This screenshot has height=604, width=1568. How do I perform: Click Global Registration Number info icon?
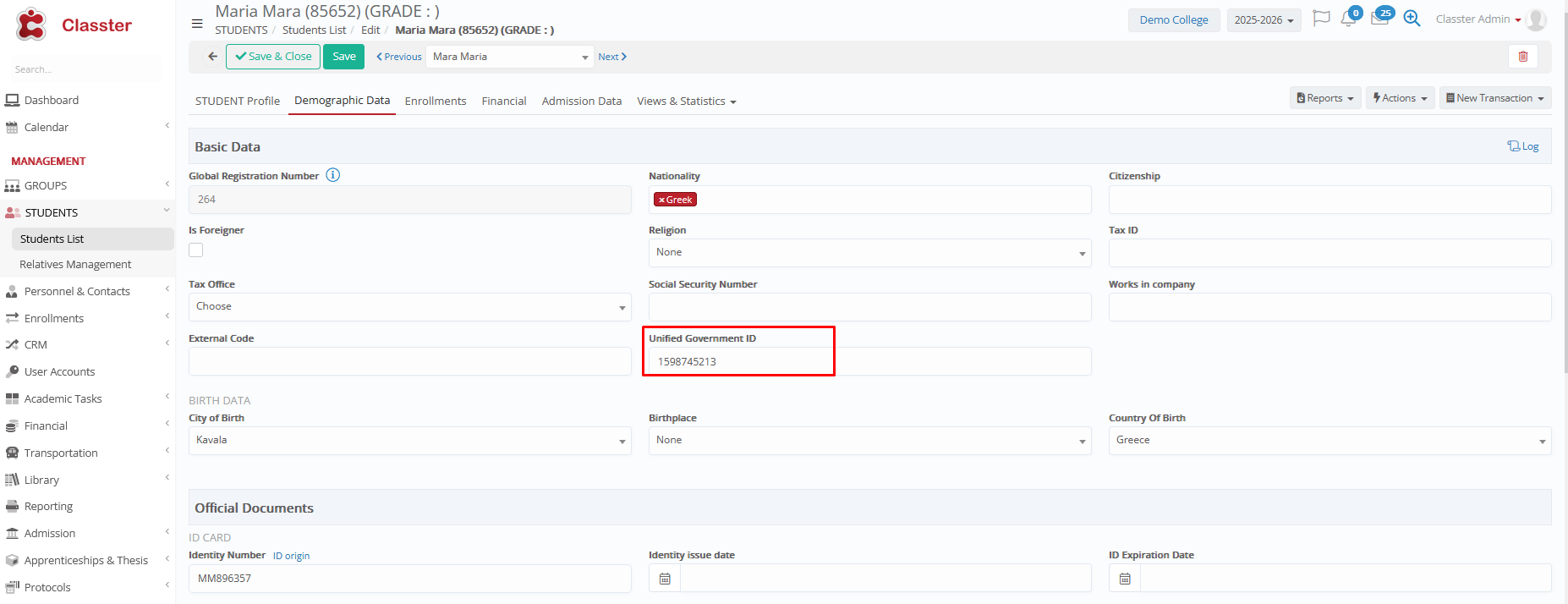pos(333,175)
